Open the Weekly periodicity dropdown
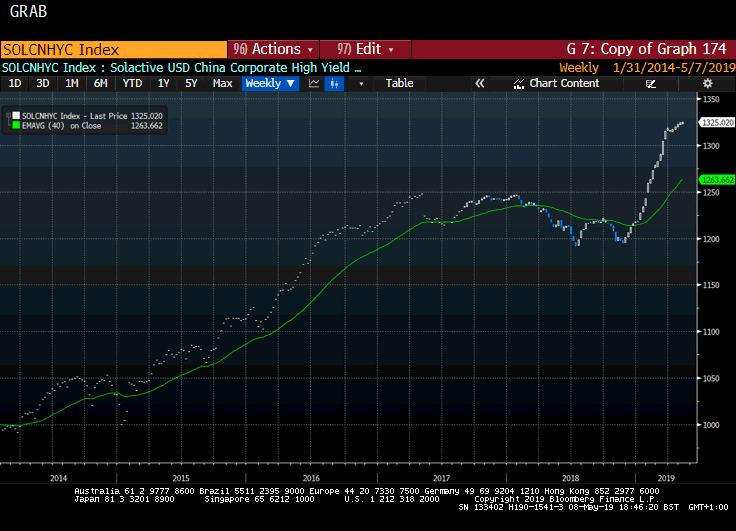Image resolution: width=736 pixels, height=531 pixels. 271,84
